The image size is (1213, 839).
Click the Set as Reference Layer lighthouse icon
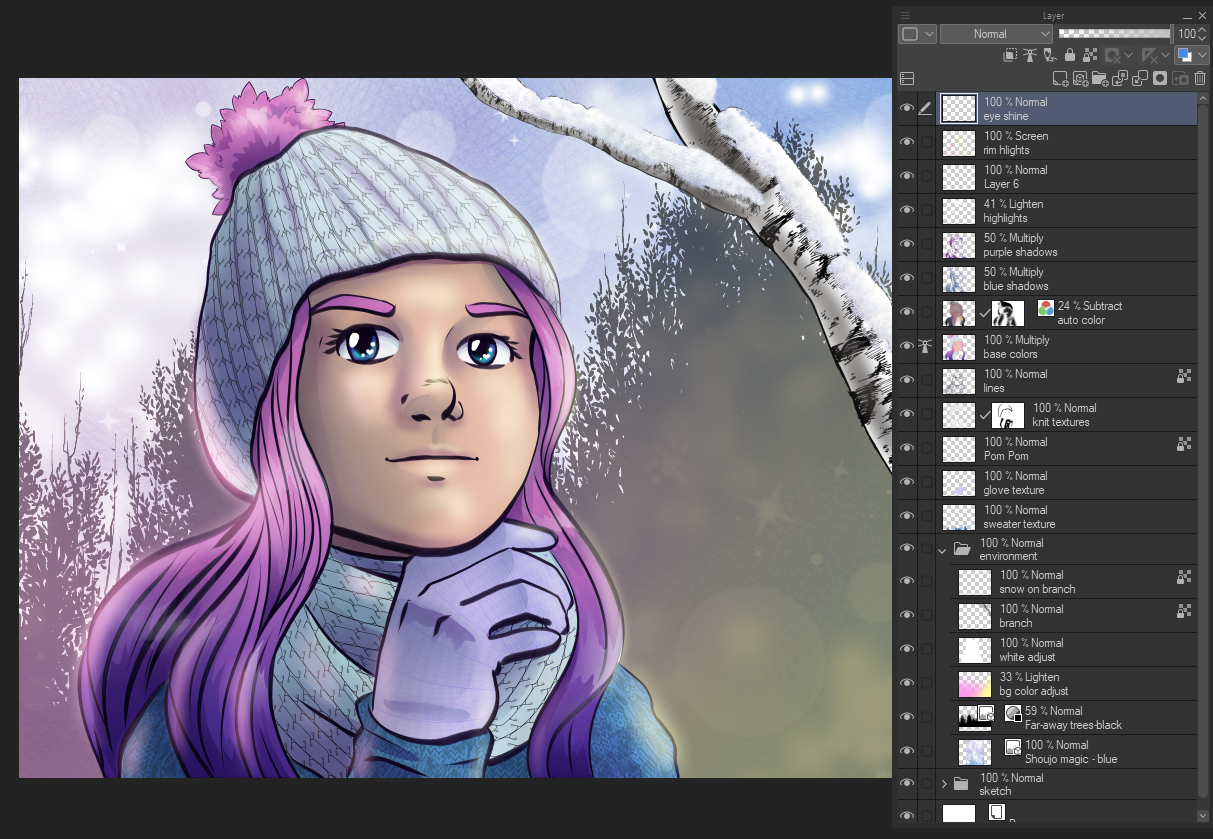click(1030, 55)
